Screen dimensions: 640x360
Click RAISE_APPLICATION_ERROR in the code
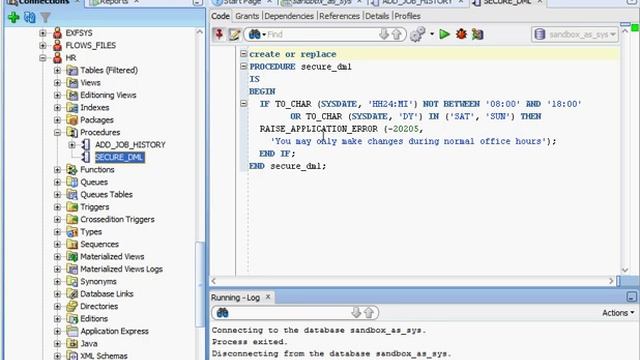pos(319,129)
